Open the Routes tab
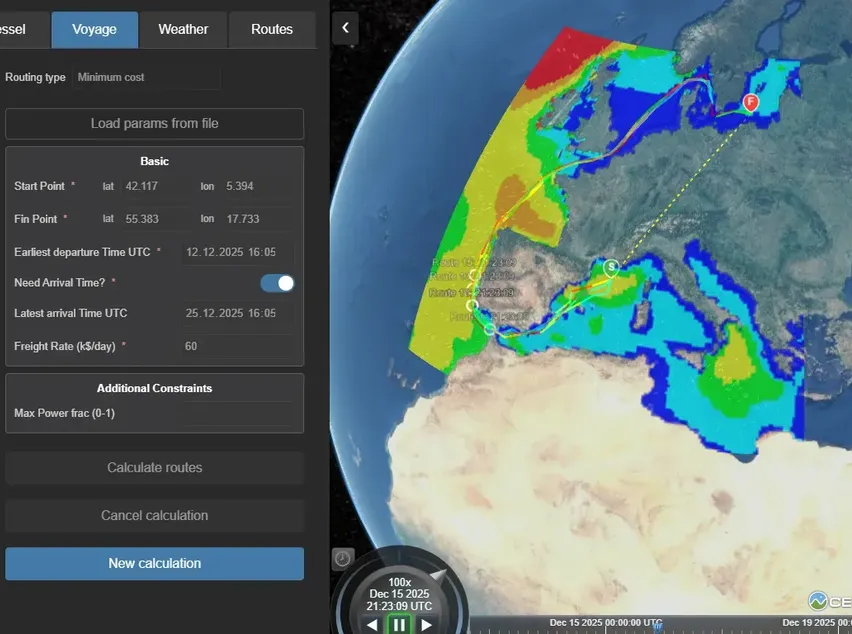 (272, 29)
